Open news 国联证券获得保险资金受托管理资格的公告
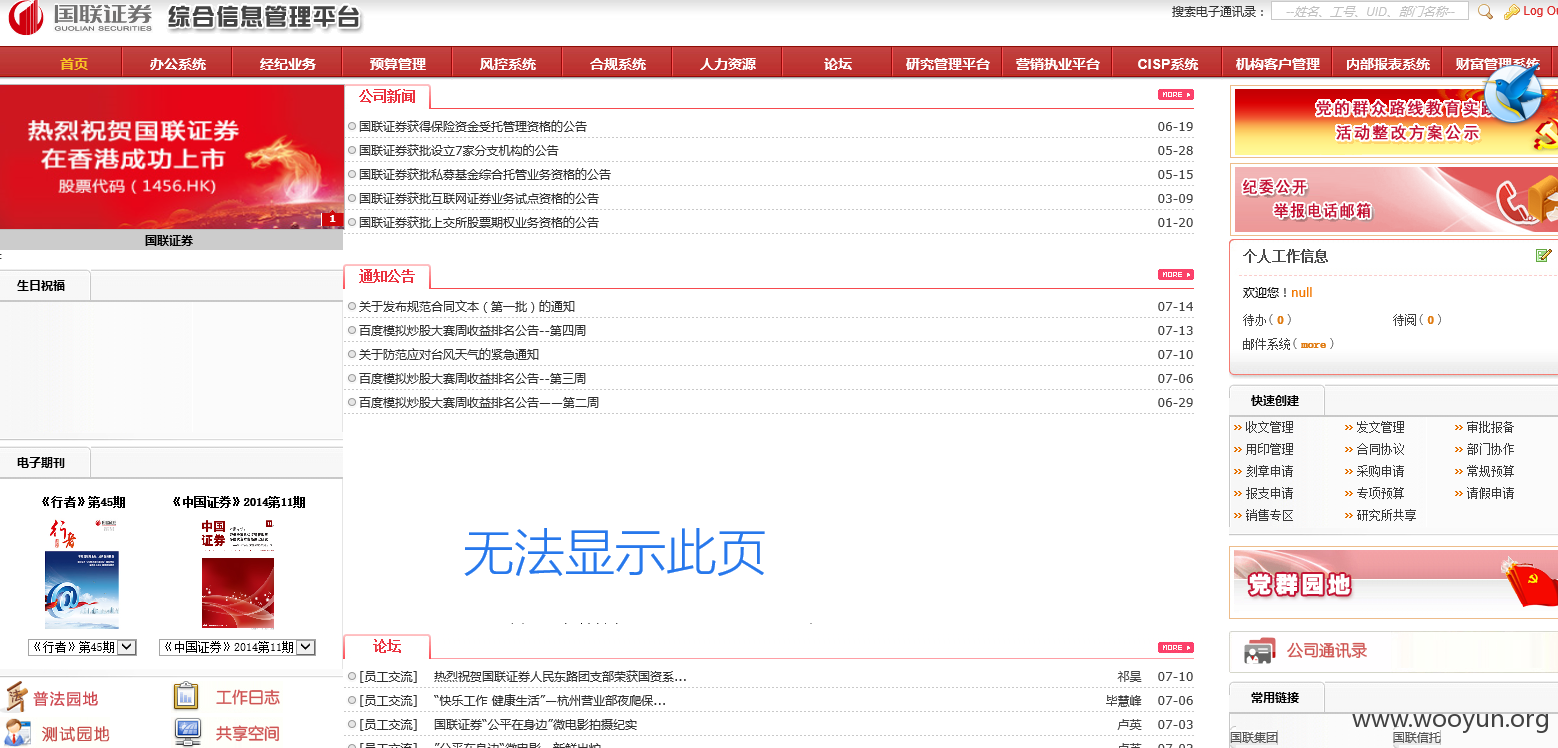Image resolution: width=1558 pixels, height=748 pixels. tap(473, 127)
